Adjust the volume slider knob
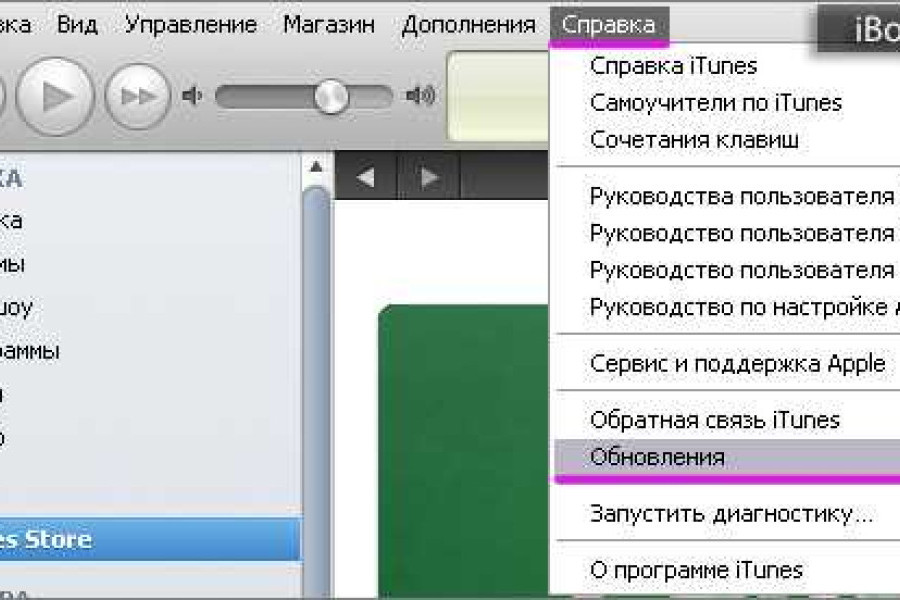 point(328,96)
